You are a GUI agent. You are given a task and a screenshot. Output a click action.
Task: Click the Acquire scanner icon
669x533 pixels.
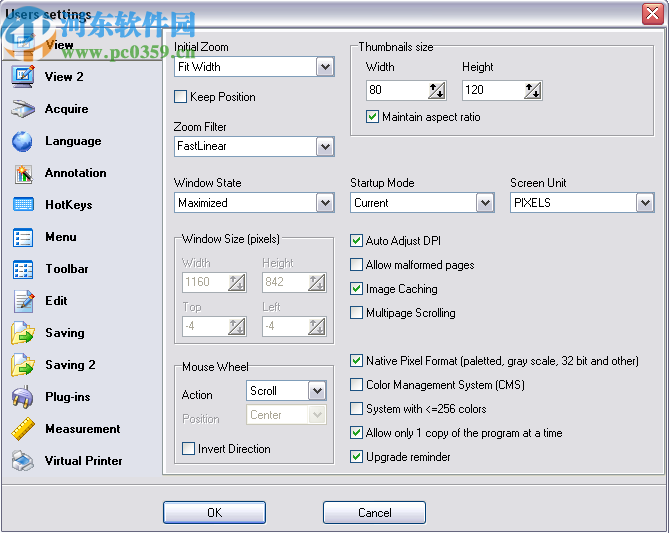[23, 109]
